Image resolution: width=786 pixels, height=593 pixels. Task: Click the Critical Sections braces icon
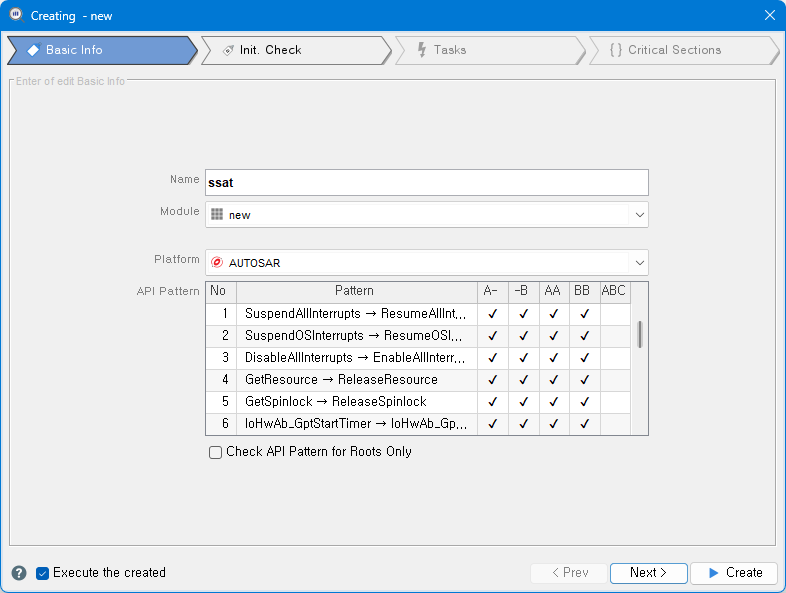(615, 50)
